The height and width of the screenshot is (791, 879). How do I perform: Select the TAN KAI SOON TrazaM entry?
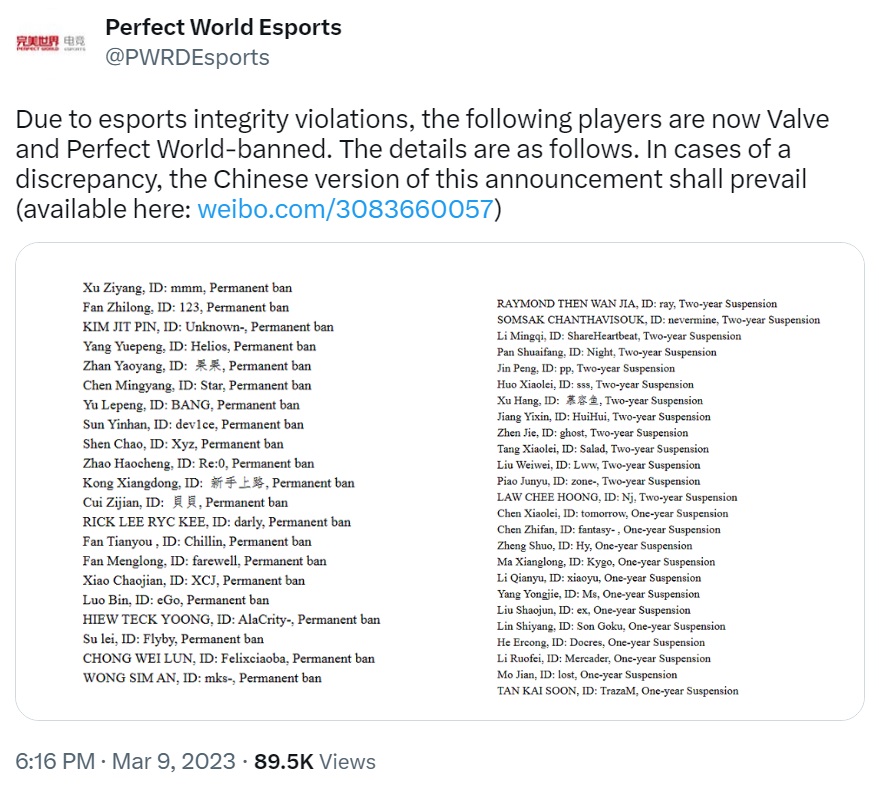pyautogui.click(x=617, y=691)
